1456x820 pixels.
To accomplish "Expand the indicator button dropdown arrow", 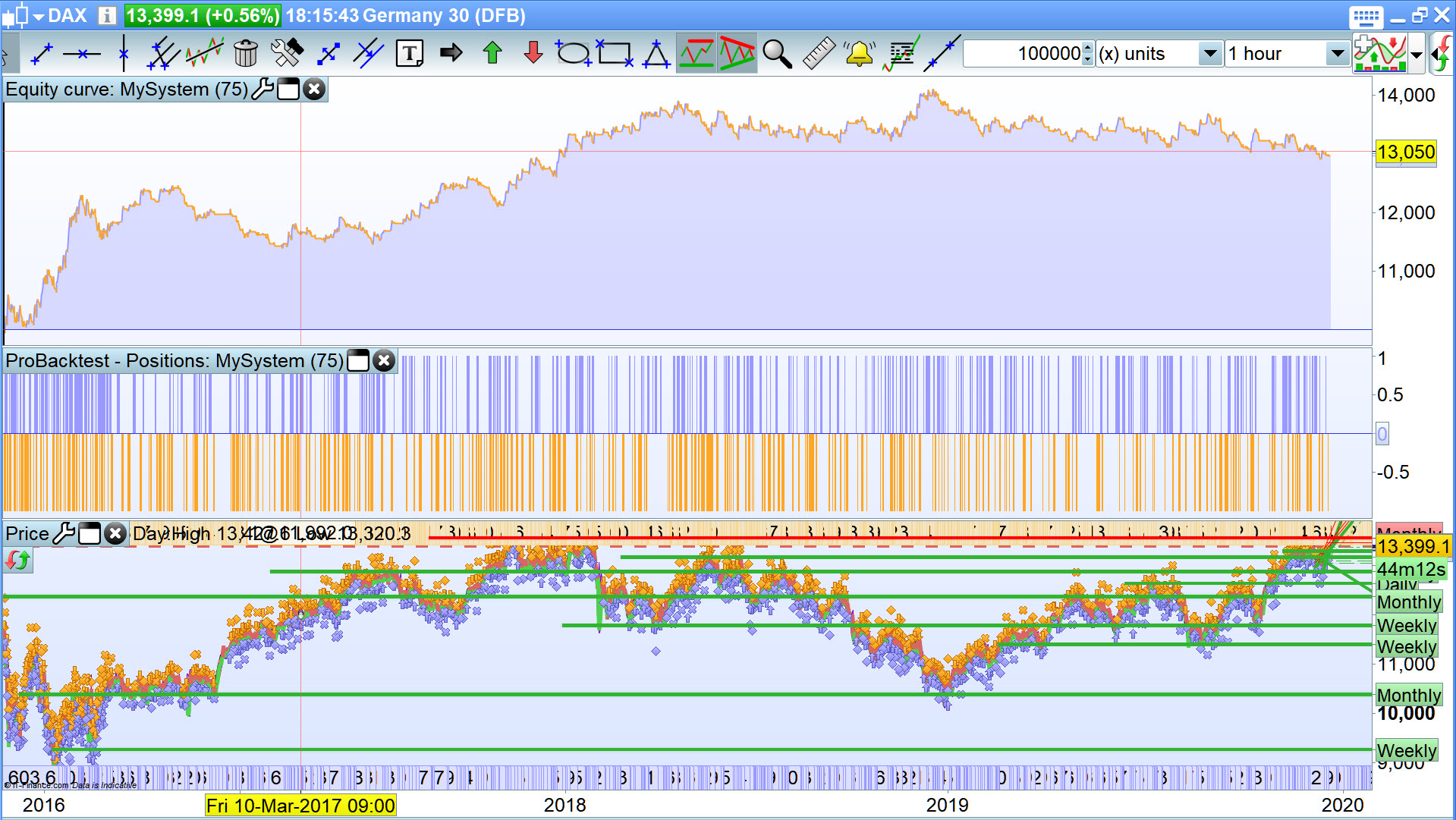I will 1417,55.
